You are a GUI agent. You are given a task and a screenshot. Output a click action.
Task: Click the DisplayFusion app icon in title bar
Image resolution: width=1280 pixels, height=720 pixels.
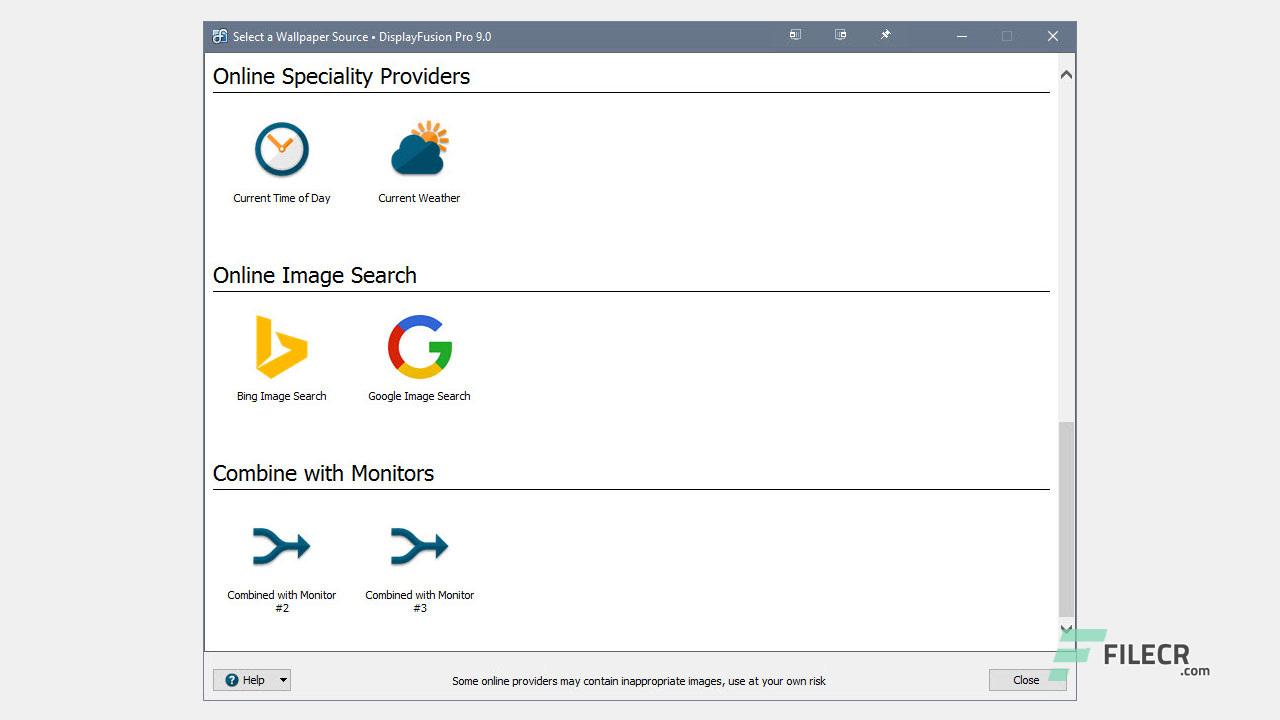click(220, 37)
